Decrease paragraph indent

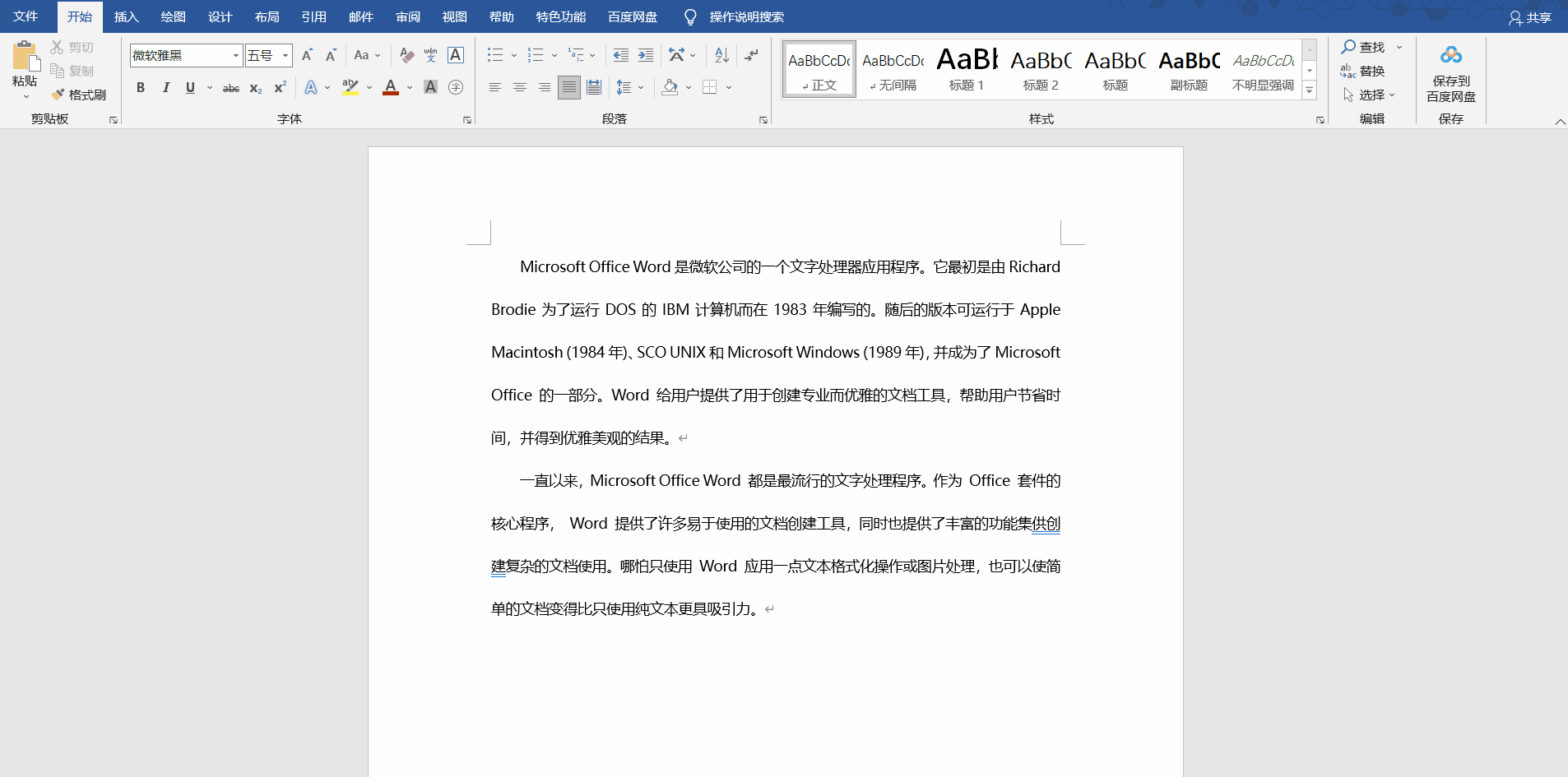tap(621, 55)
